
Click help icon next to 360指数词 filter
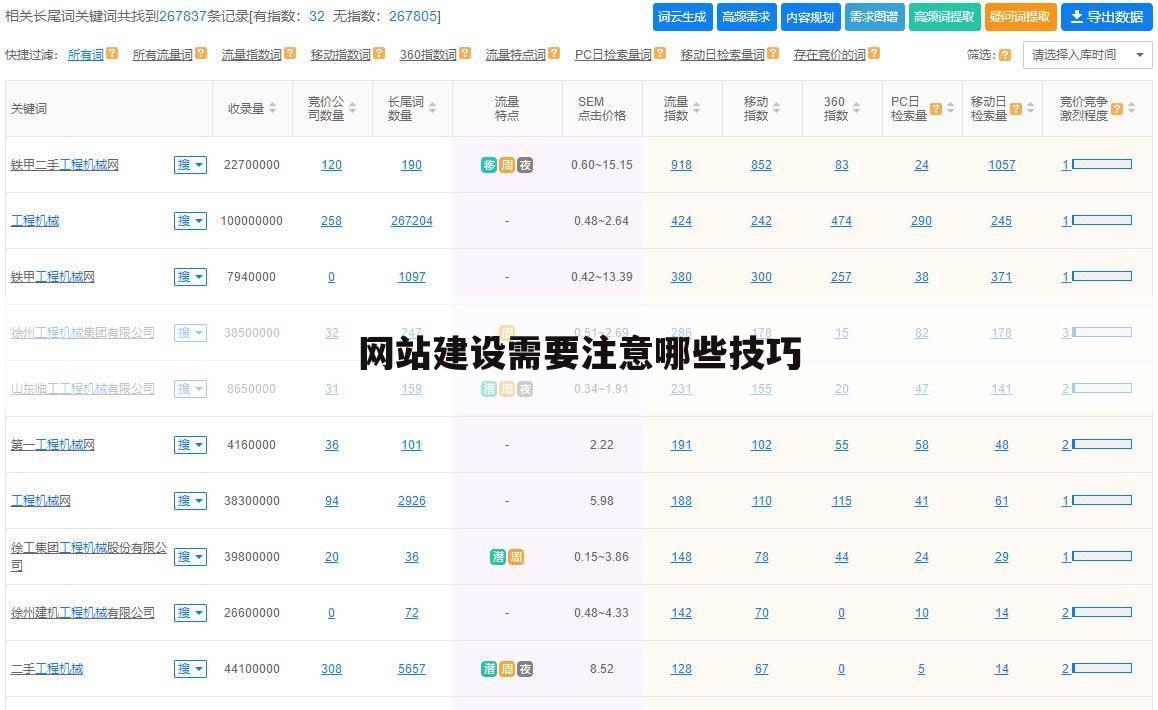(x=465, y=53)
